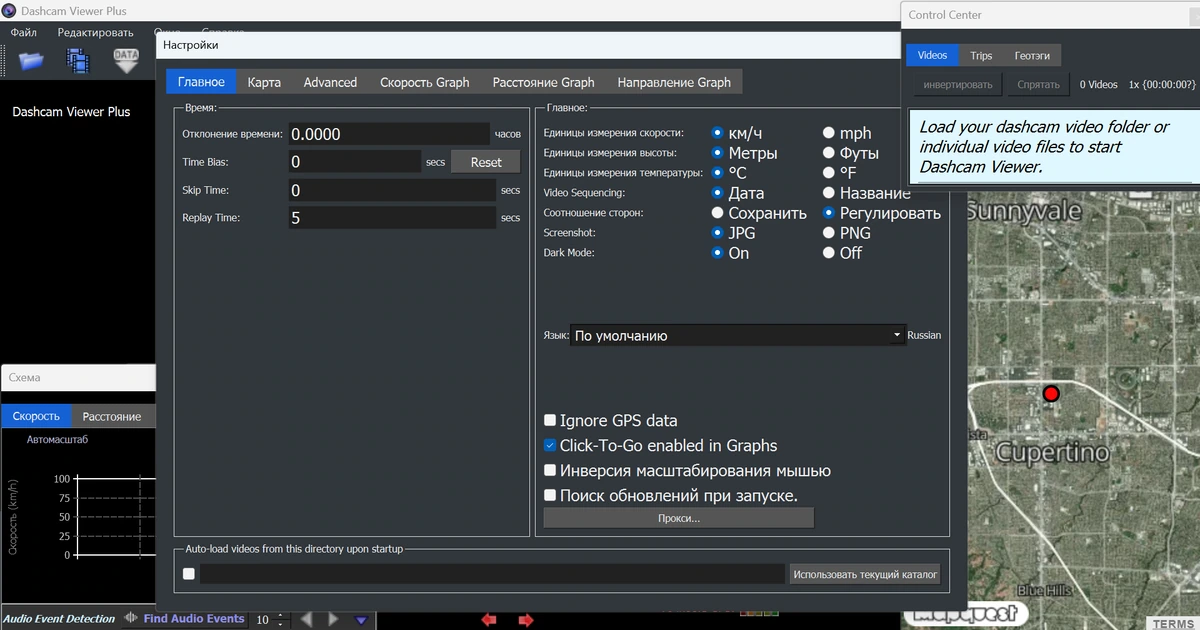Screen dimensions: 1200x630
Task: Select the Главное settings tab
Action: click(x=201, y=82)
